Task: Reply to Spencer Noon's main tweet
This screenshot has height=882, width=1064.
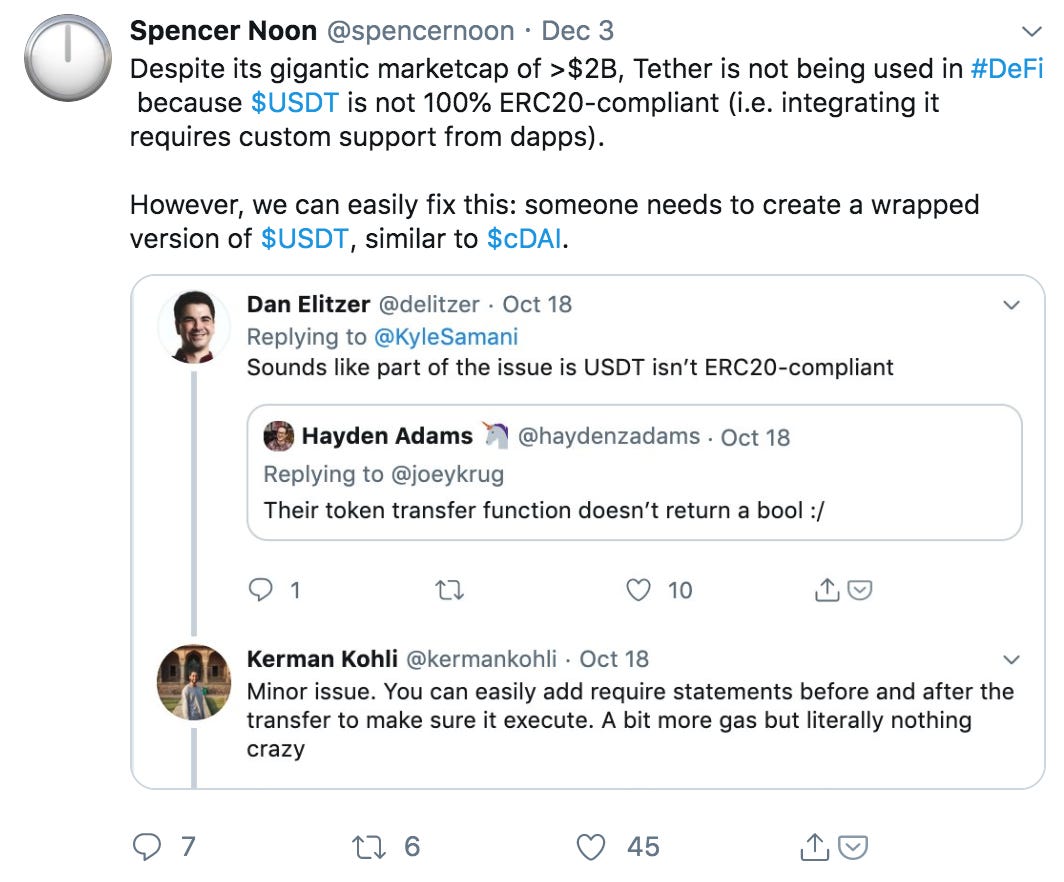Action: point(147,847)
